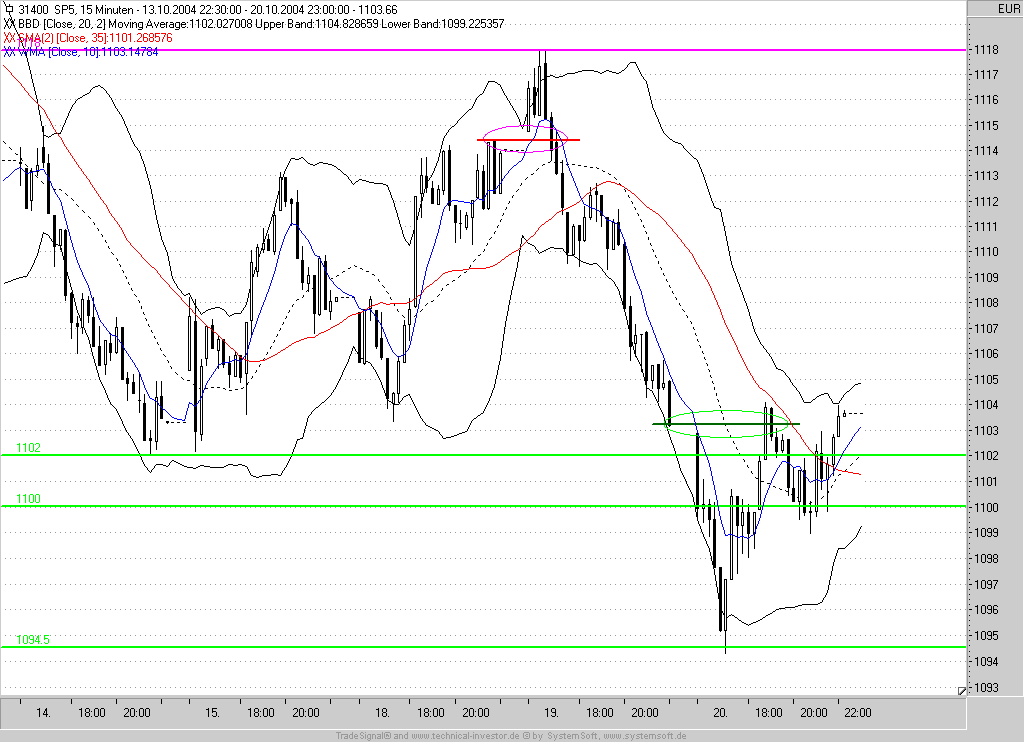
Task: Select the green 1094.5 support line label
Action: point(33,639)
